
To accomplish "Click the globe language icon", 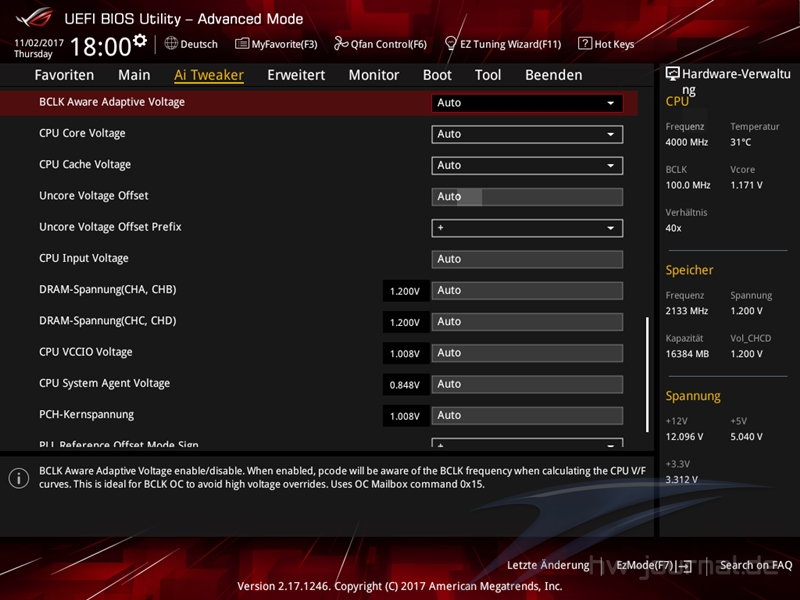I will (x=171, y=44).
